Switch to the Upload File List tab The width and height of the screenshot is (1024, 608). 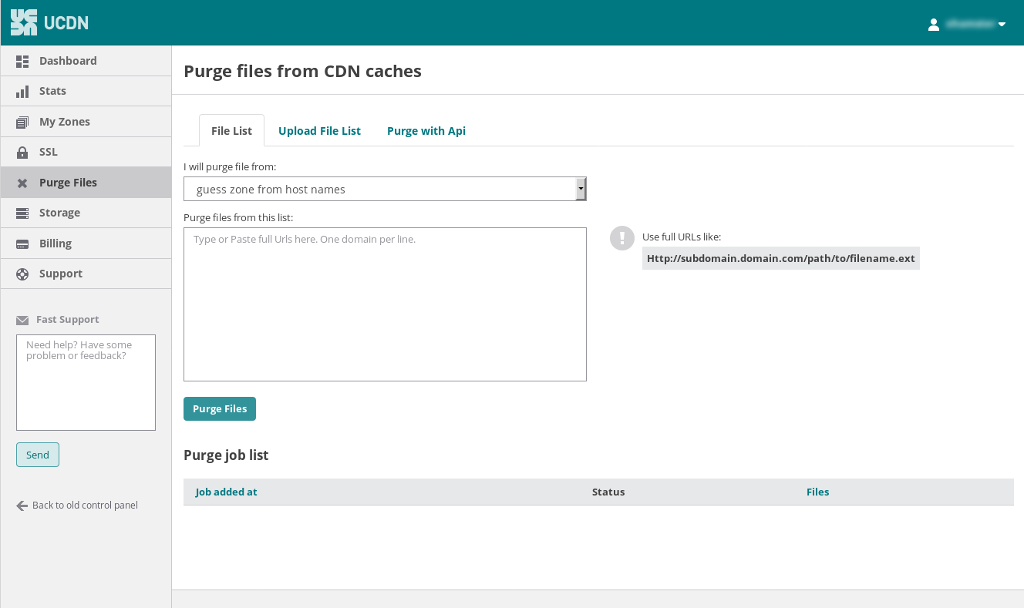click(319, 131)
